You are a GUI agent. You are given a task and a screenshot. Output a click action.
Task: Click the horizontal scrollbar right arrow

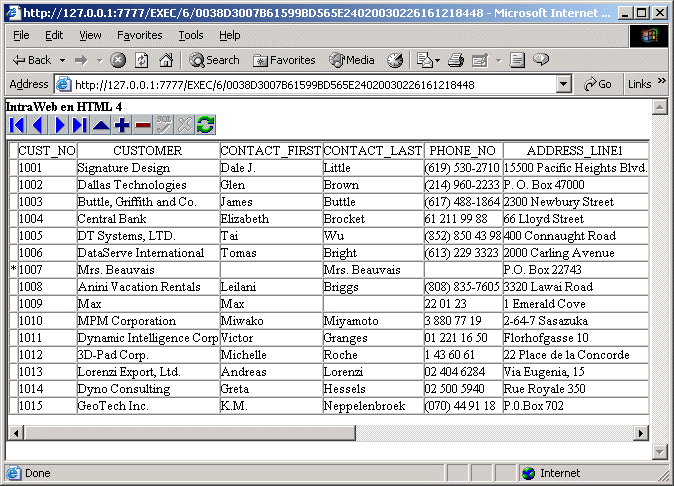point(641,433)
